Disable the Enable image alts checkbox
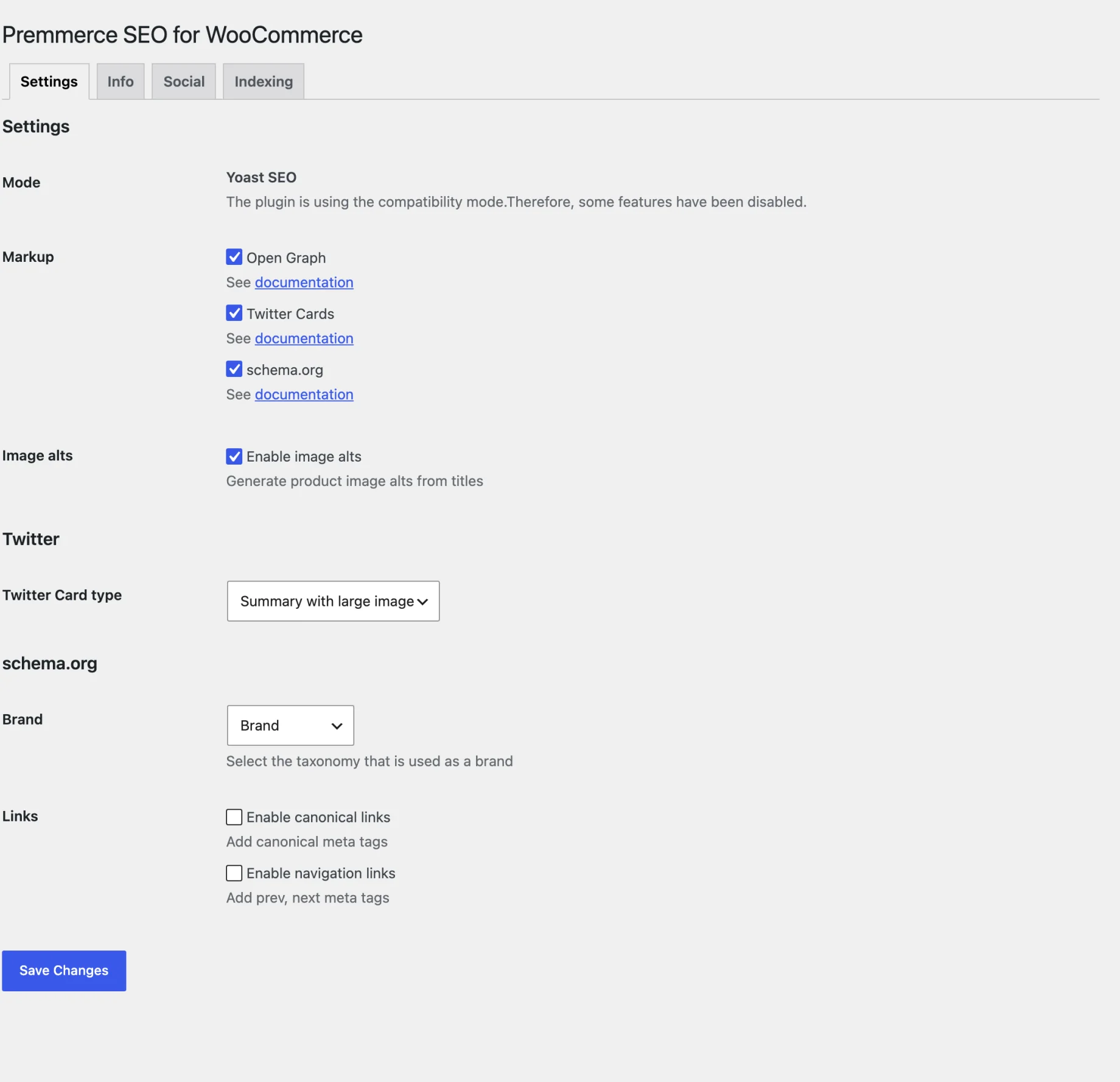Screen dimensions: 1120x1082 pos(234,456)
